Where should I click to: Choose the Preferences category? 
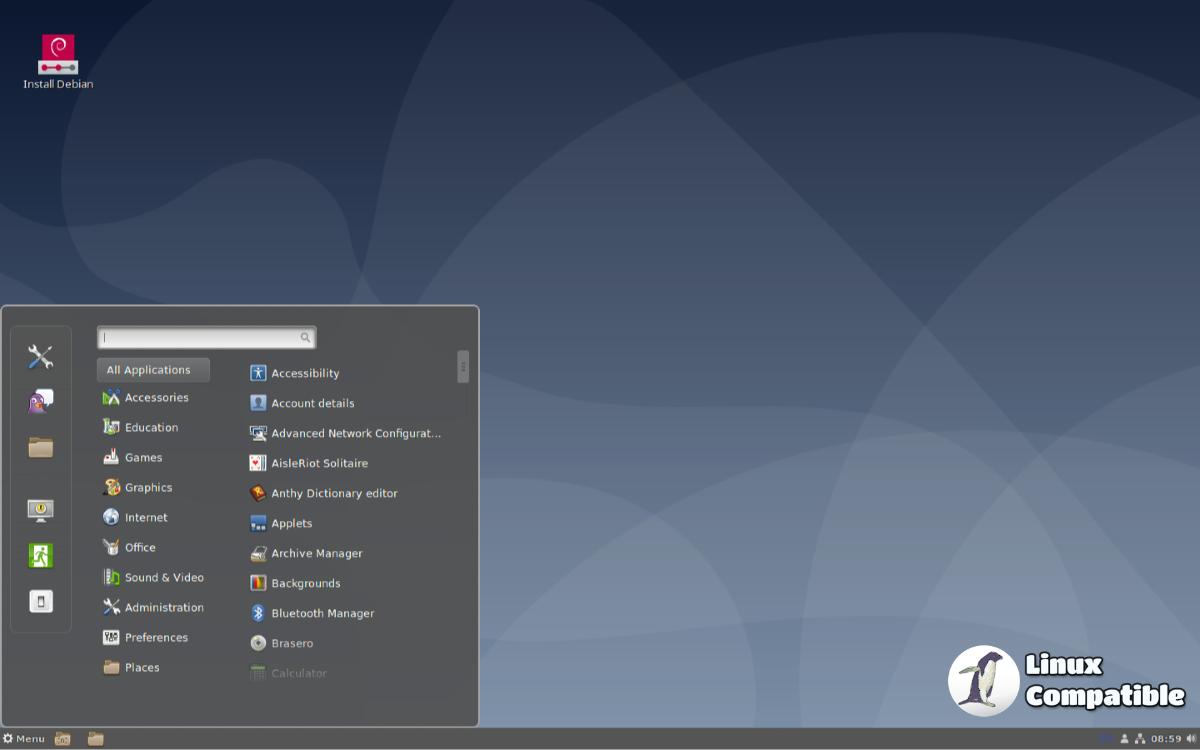(x=156, y=638)
